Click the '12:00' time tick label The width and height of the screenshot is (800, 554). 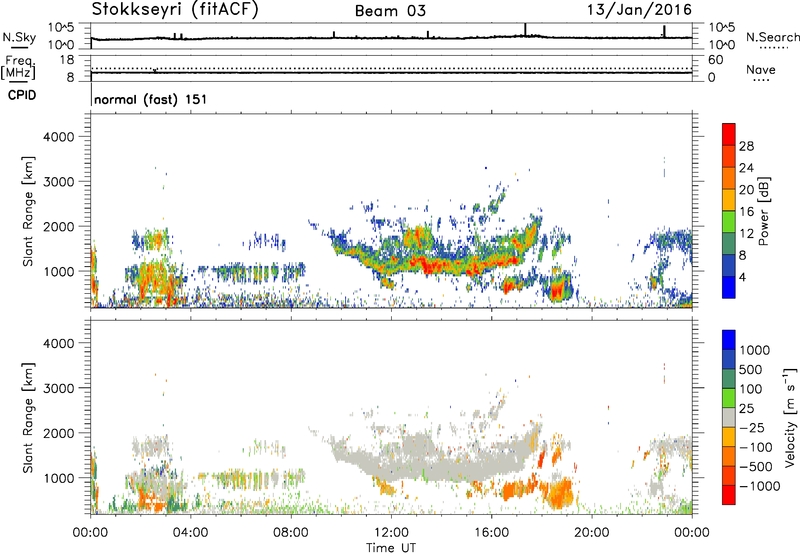point(391,533)
